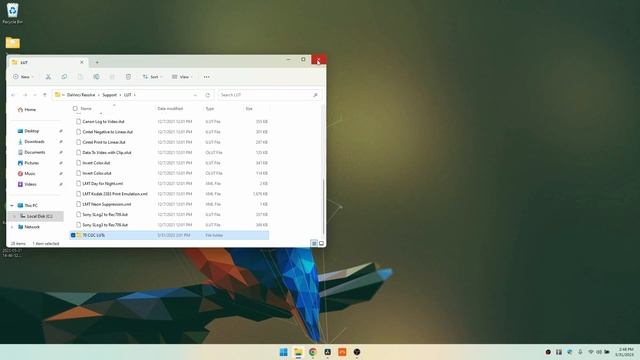This screenshot has height=360, width=640.
Task: Cut the selected item using scissors icon
Action: point(48,77)
